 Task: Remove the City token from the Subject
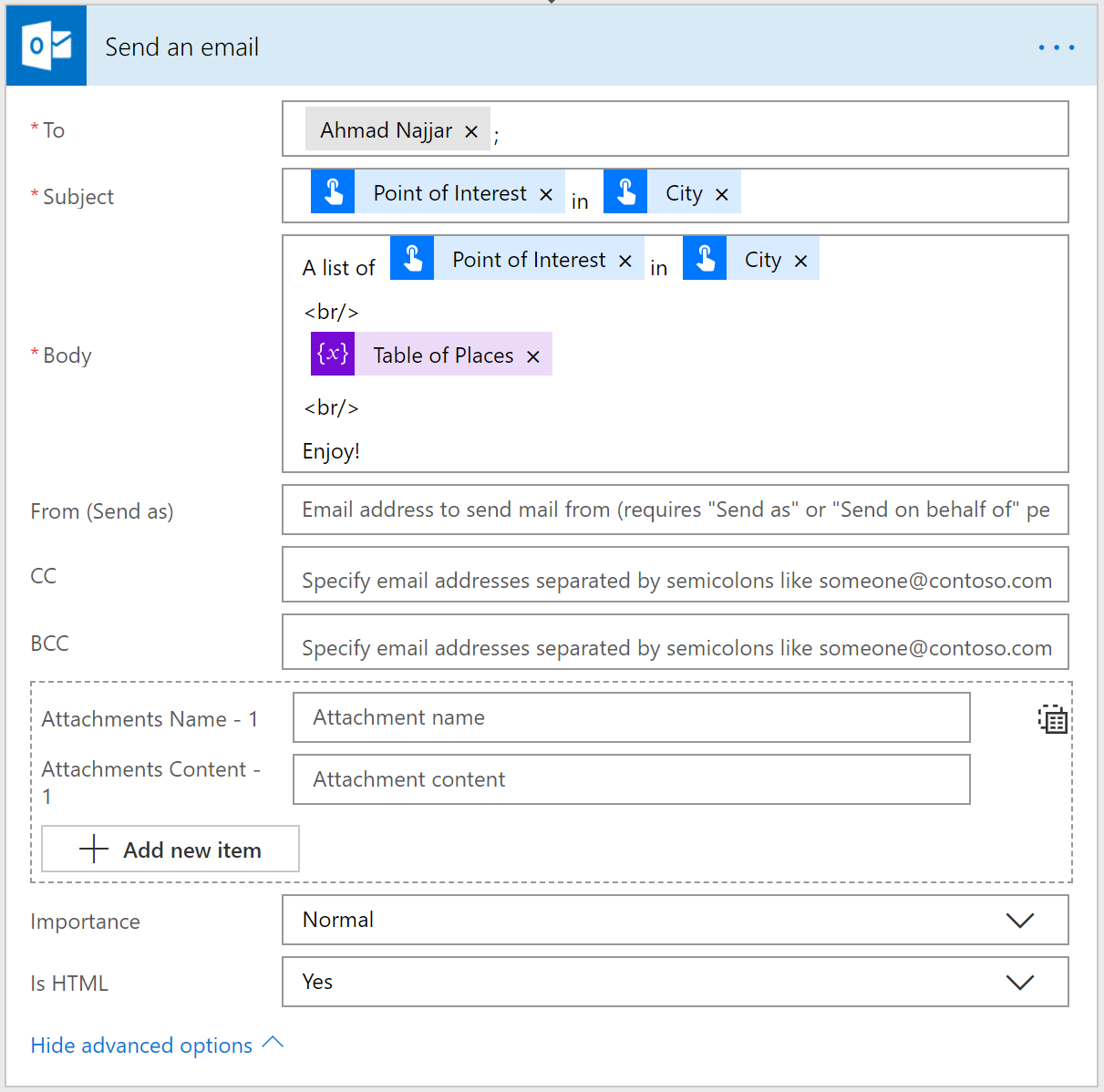[721, 193]
